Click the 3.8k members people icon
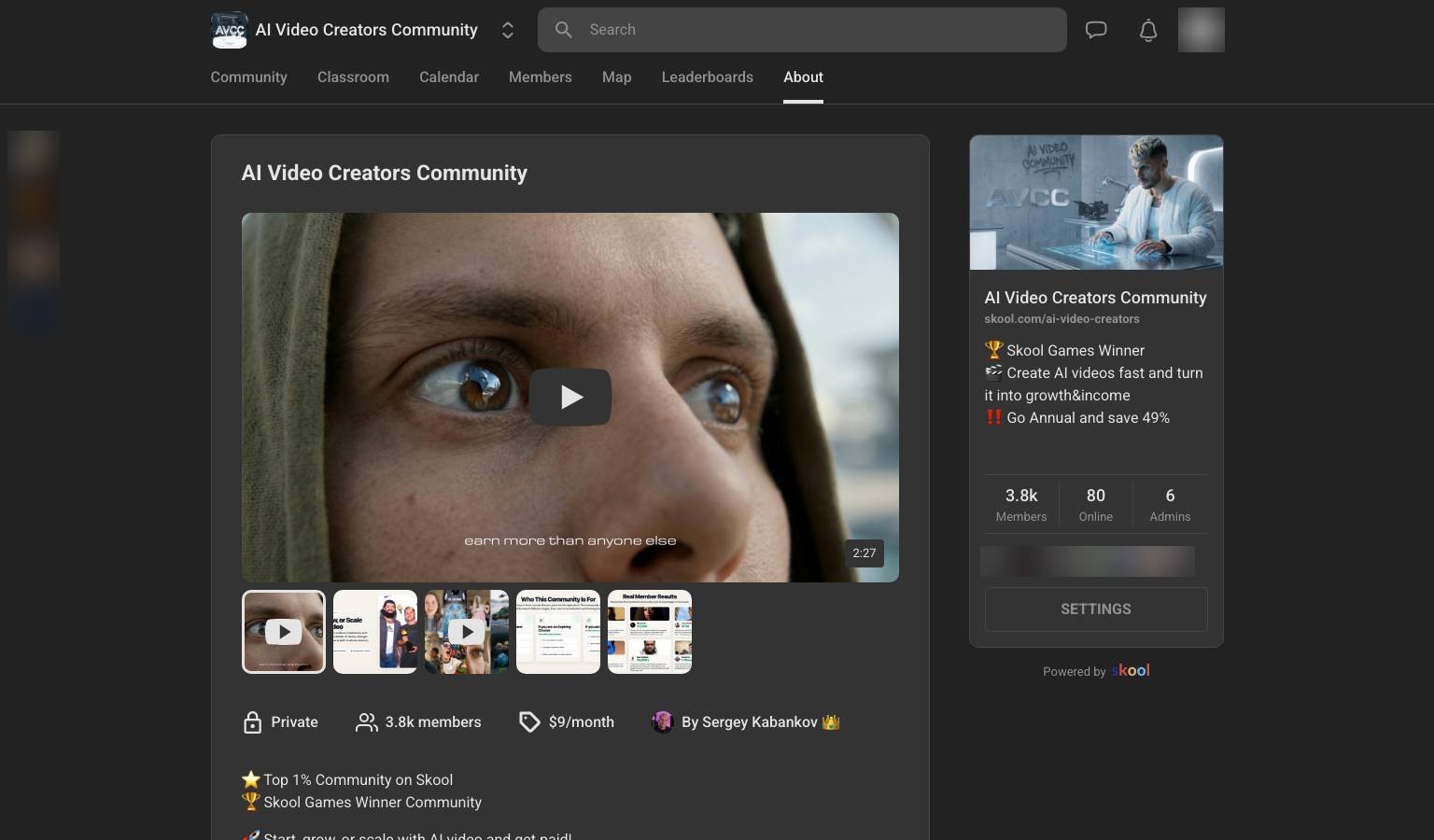This screenshot has height=840, width=1434. [x=367, y=722]
